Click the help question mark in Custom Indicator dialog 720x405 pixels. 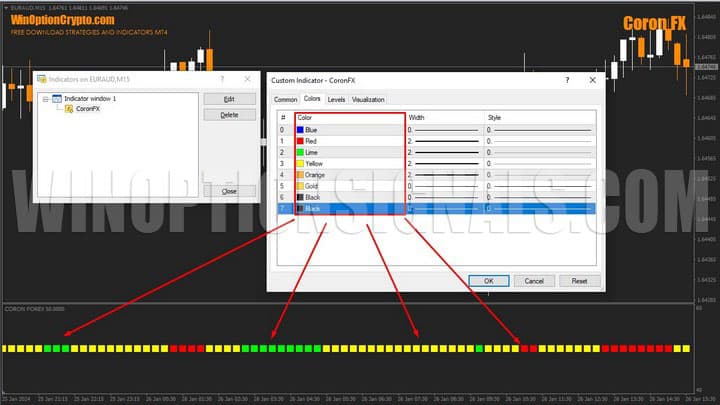(x=565, y=79)
